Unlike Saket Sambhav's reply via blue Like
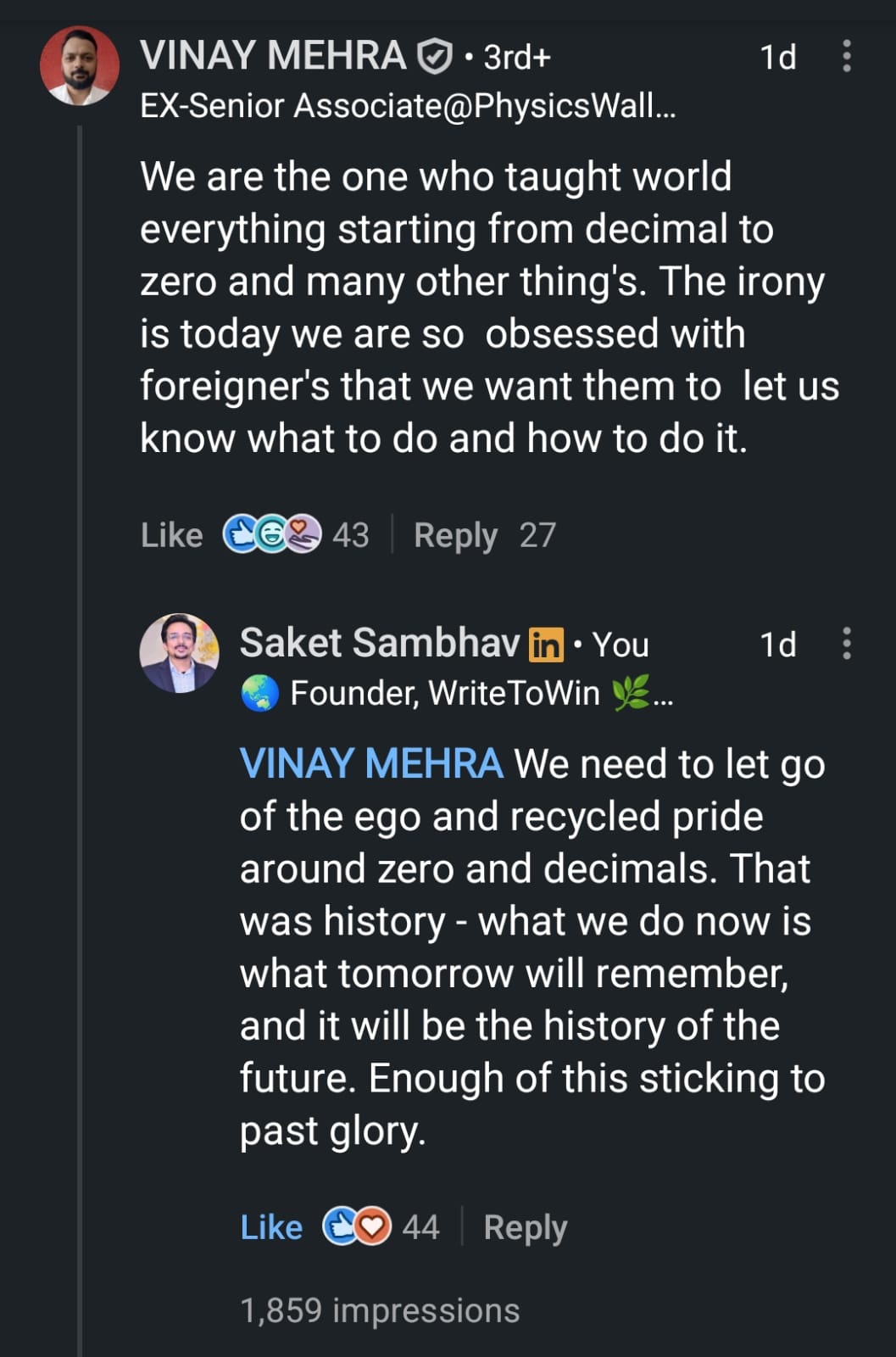The width and height of the screenshot is (896, 1357). 271,1227
